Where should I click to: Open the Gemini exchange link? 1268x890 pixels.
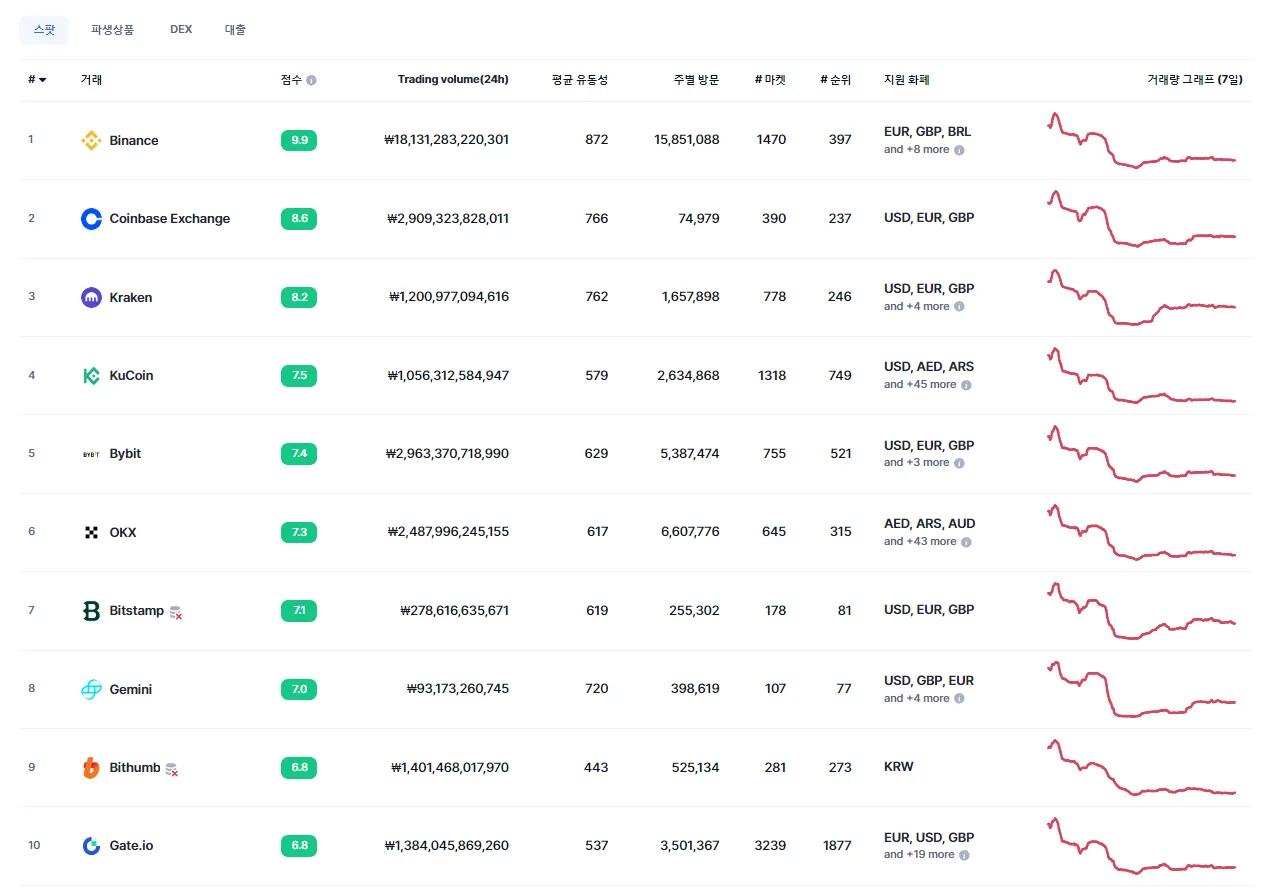click(131, 689)
